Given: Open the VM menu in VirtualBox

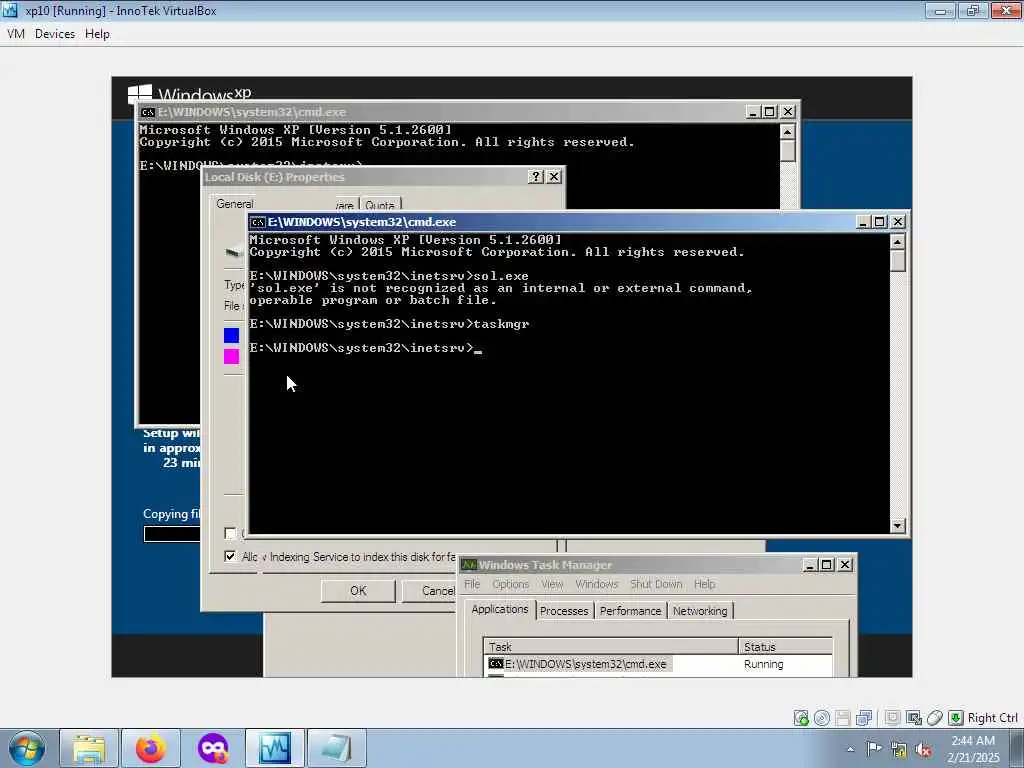Looking at the screenshot, I should click(x=16, y=34).
